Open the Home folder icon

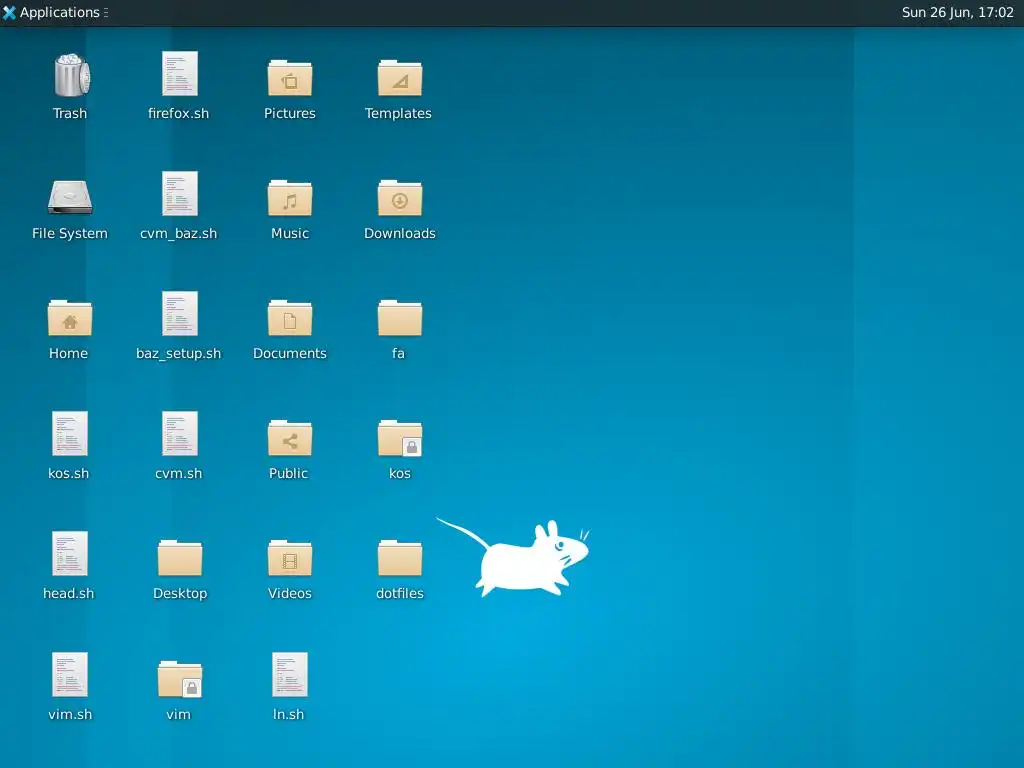tap(70, 318)
